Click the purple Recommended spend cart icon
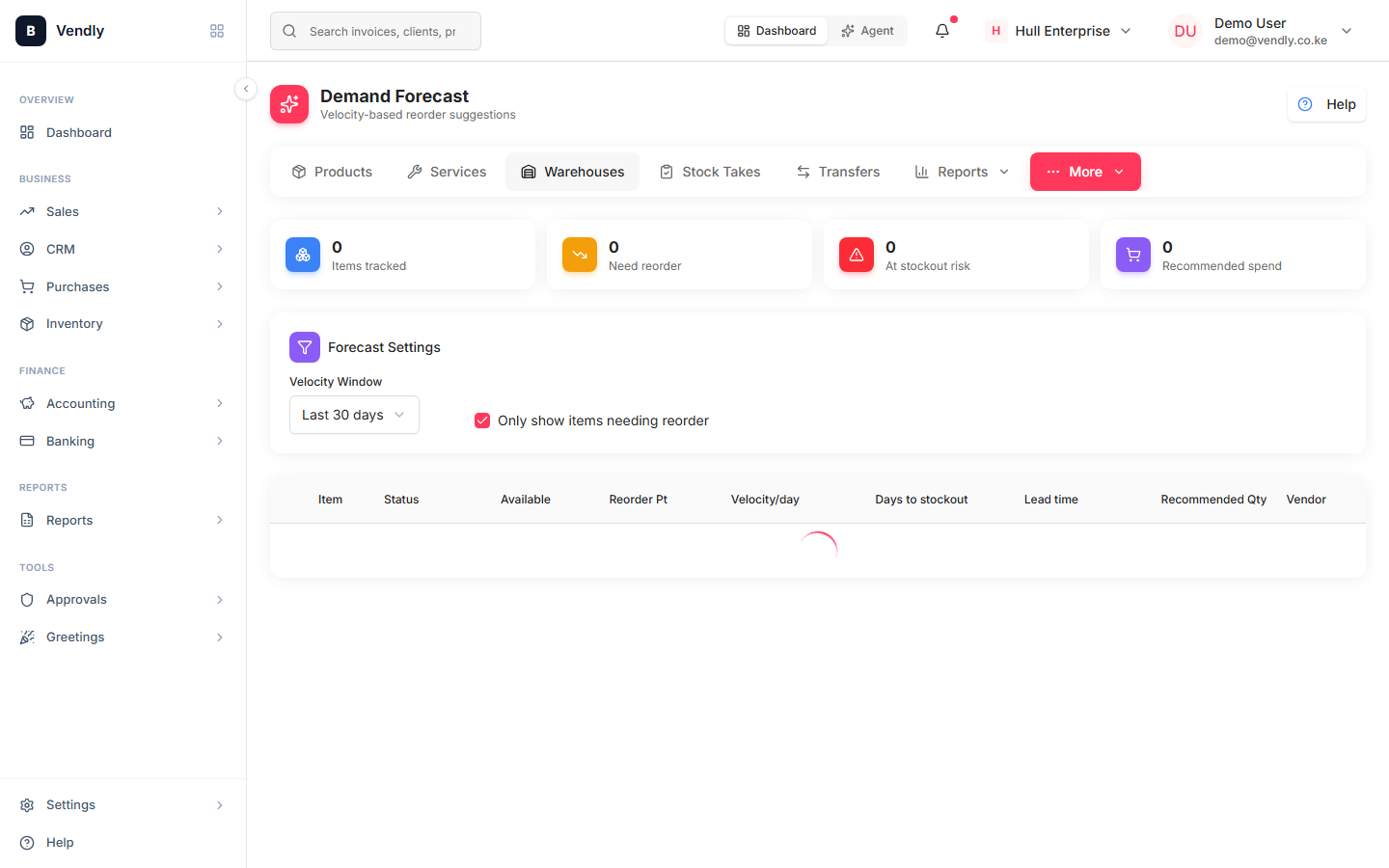Image resolution: width=1389 pixels, height=868 pixels. pyautogui.click(x=1133, y=255)
